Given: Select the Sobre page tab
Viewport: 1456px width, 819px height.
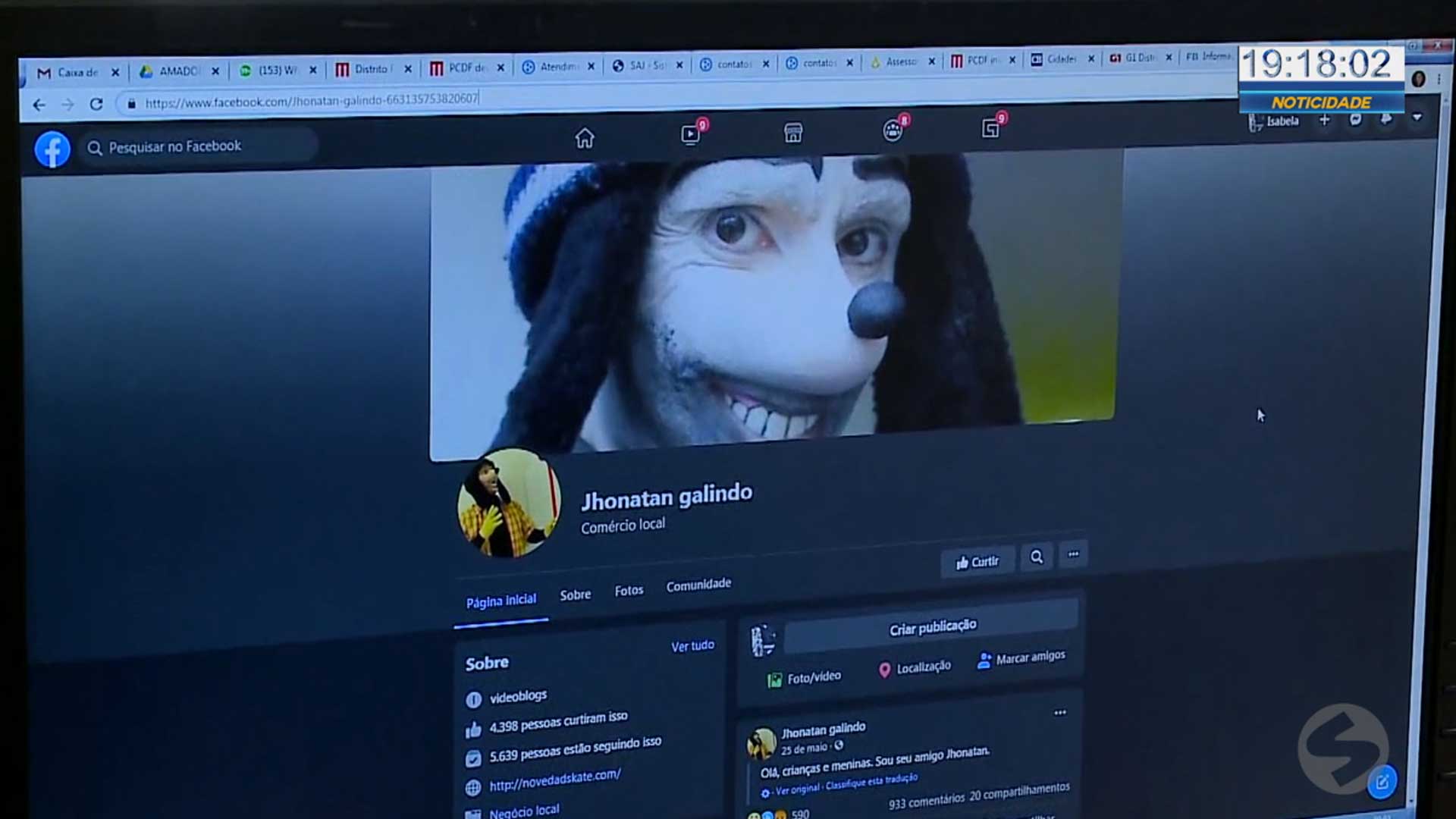Looking at the screenshot, I should (575, 595).
